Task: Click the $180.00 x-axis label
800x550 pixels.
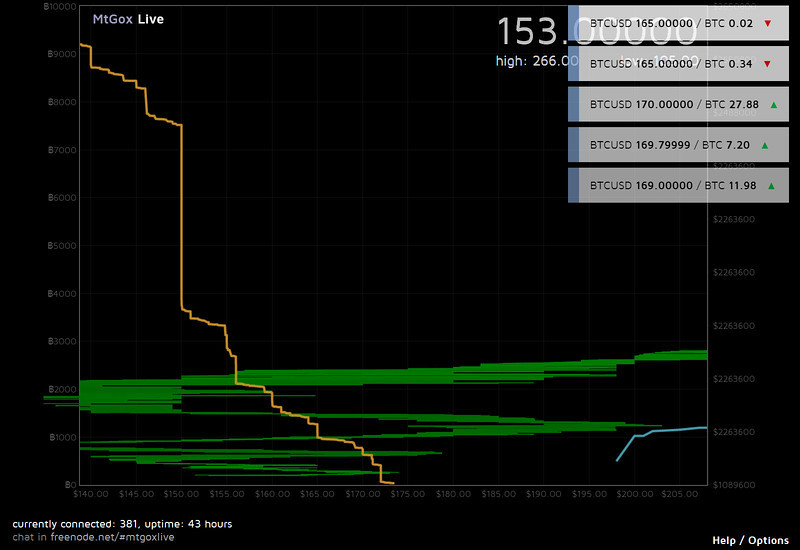Action: 453,494
